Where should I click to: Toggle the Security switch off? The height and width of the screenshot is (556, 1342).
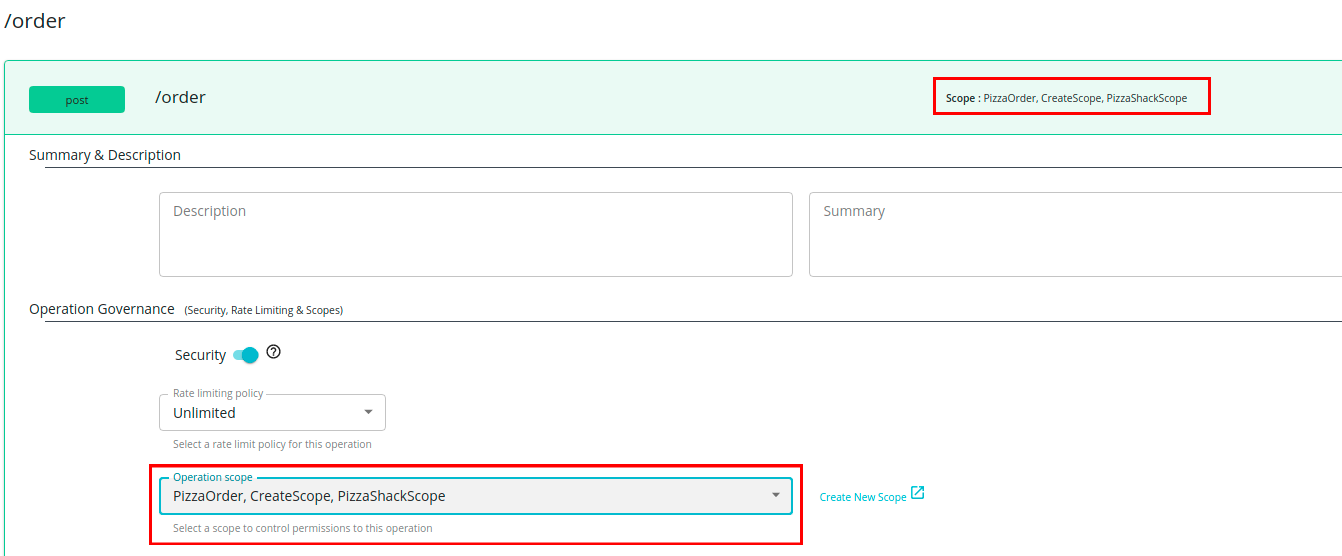[246, 355]
